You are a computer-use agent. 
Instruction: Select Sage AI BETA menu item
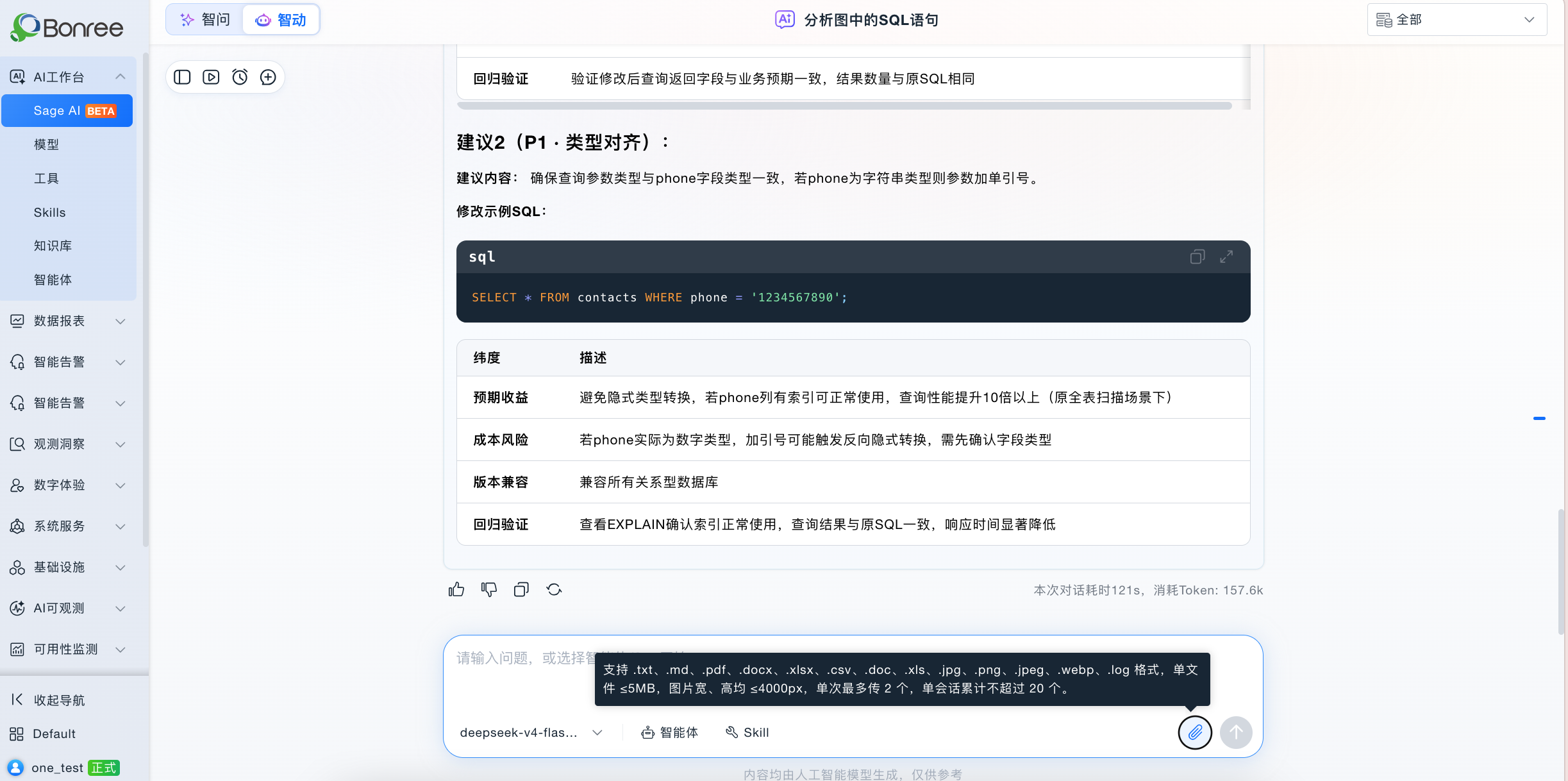[x=67, y=110]
